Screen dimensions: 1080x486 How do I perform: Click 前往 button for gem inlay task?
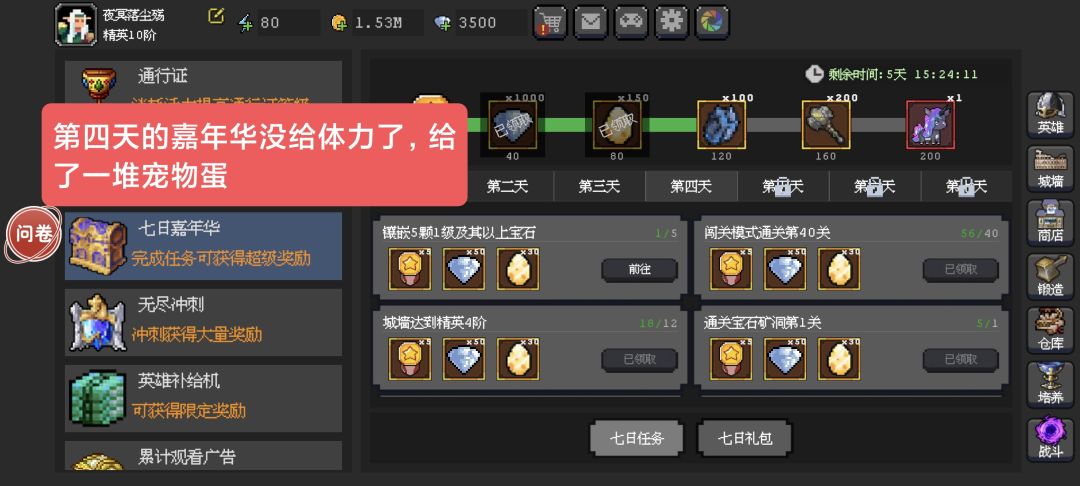639,270
